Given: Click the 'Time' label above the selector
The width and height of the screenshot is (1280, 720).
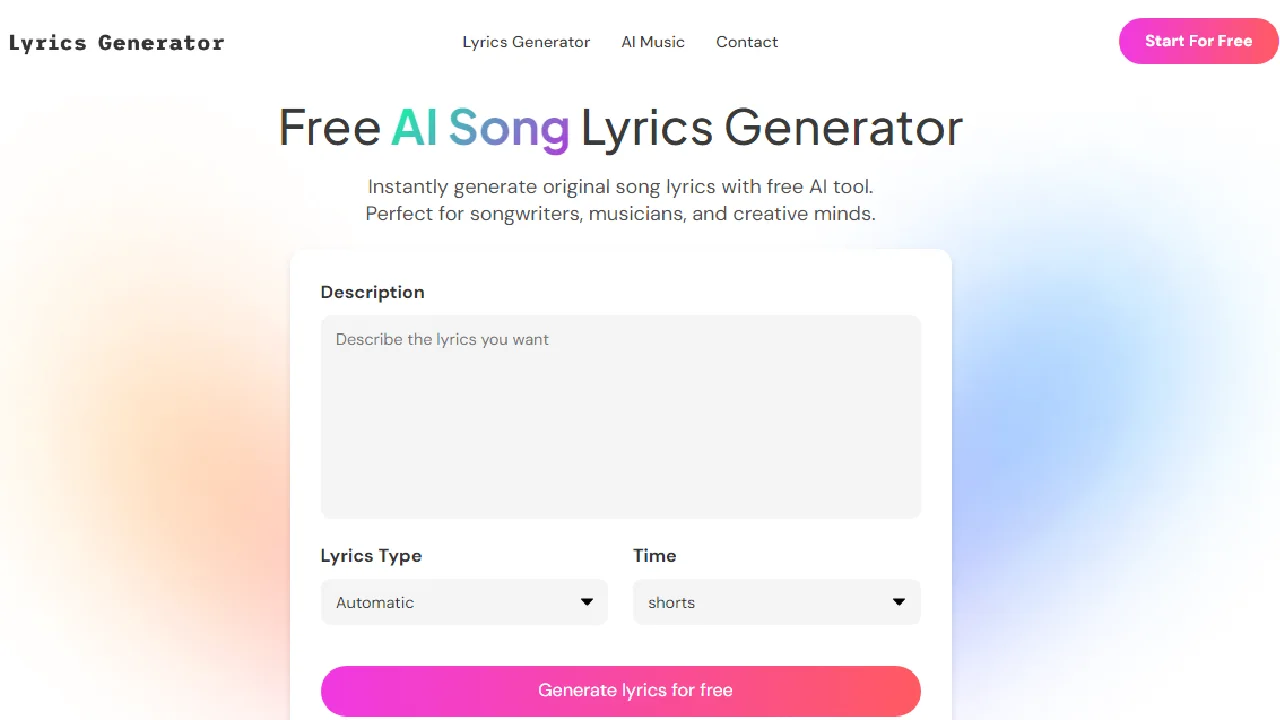Looking at the screenshot, I should coord(655,556).
